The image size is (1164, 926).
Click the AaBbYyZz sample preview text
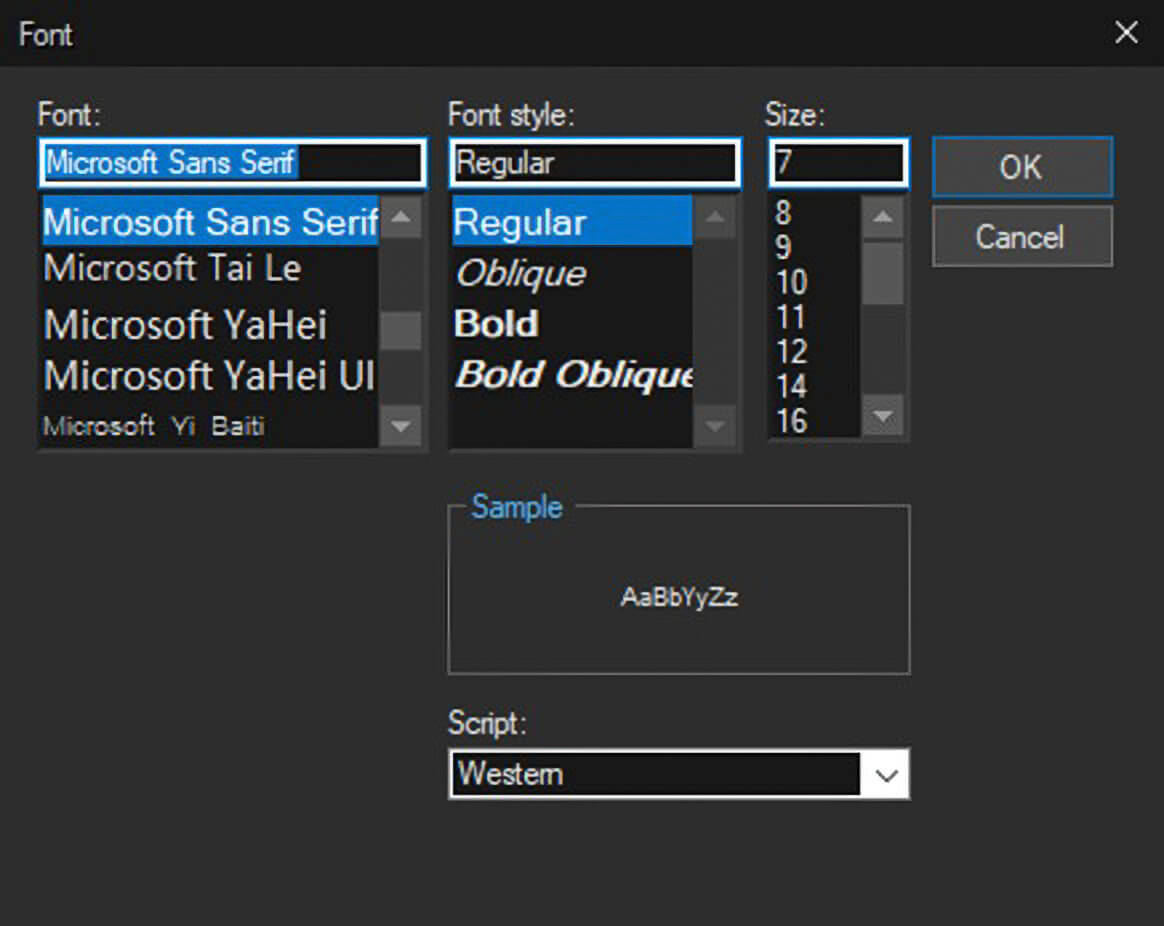(x=679, y=597)
